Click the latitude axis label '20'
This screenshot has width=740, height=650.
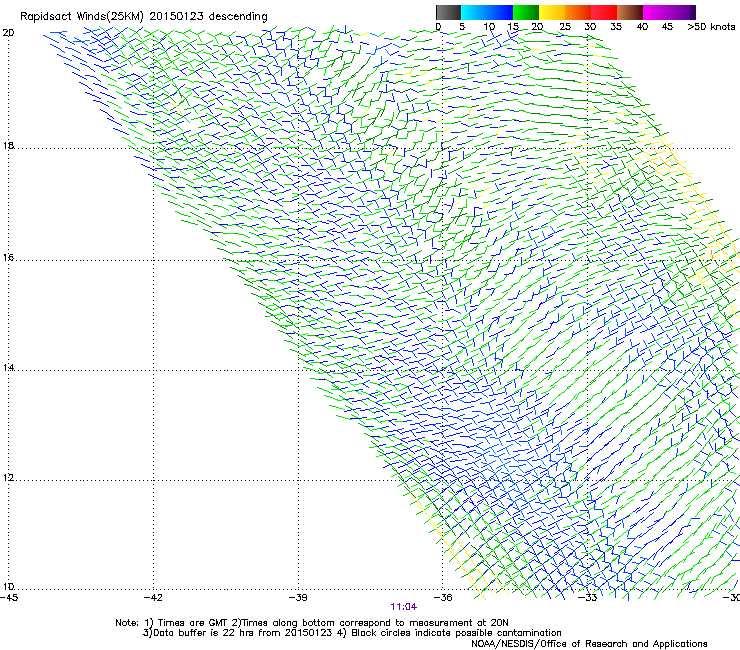tap(8, 33)
